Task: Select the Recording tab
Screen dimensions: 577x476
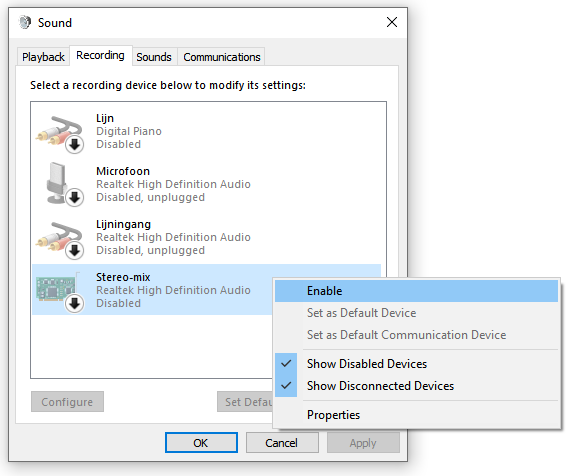Action: (x=100, y=56)
